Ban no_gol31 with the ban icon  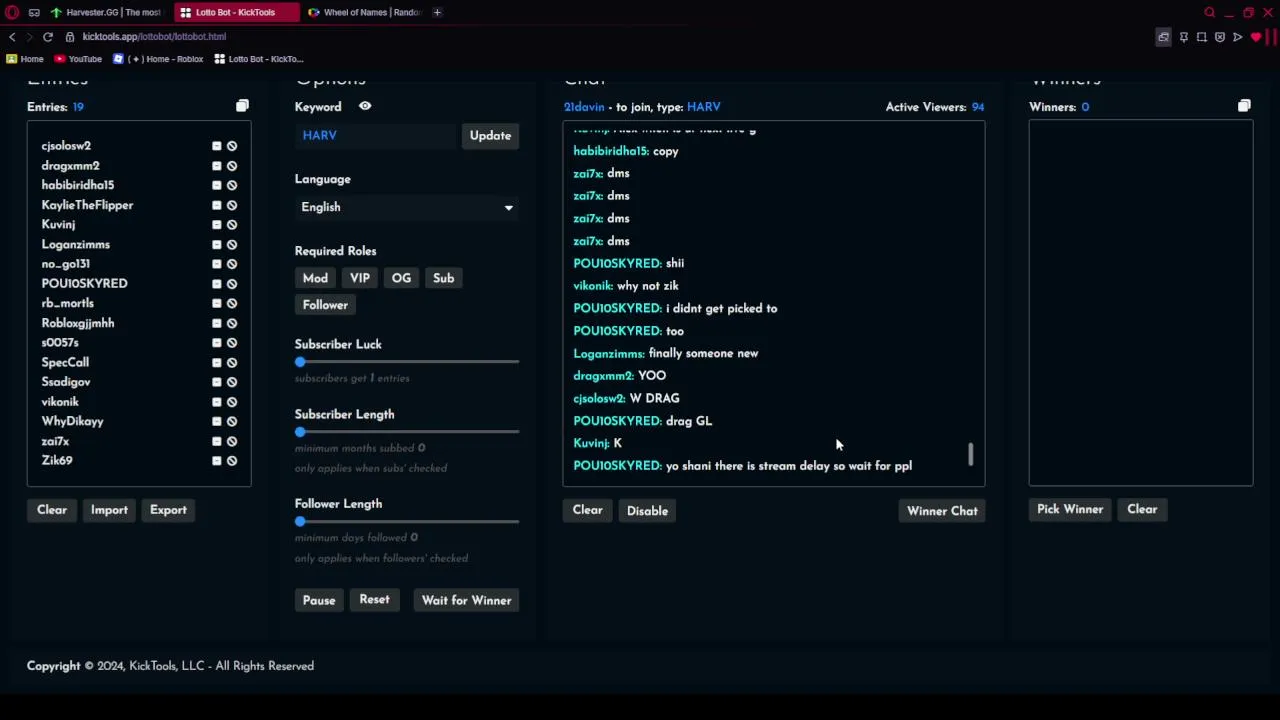pyautogui.click(x=232, y=264)
